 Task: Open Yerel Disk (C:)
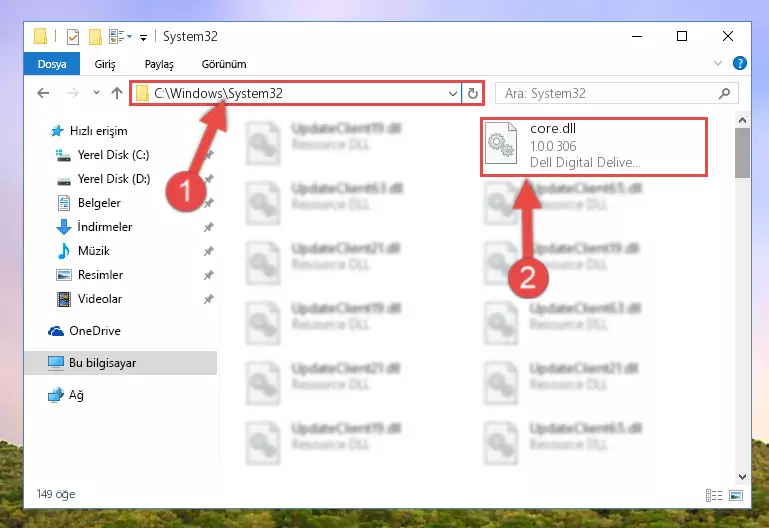(113, 155)
